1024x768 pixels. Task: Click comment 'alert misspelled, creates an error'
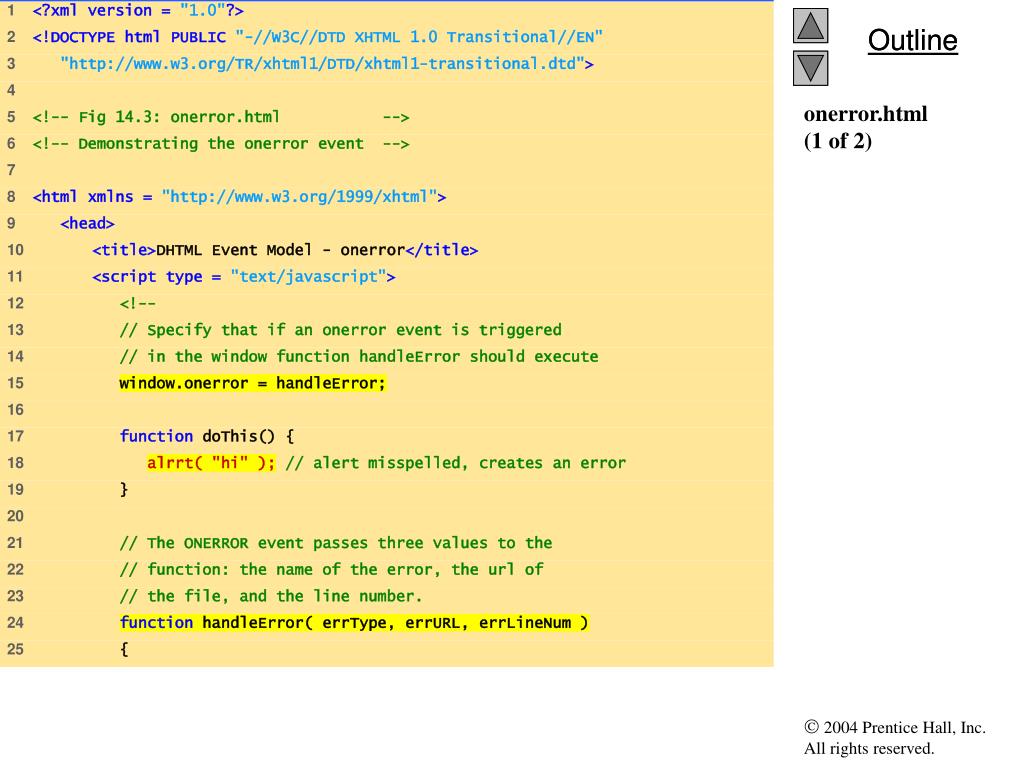[455, 463]
